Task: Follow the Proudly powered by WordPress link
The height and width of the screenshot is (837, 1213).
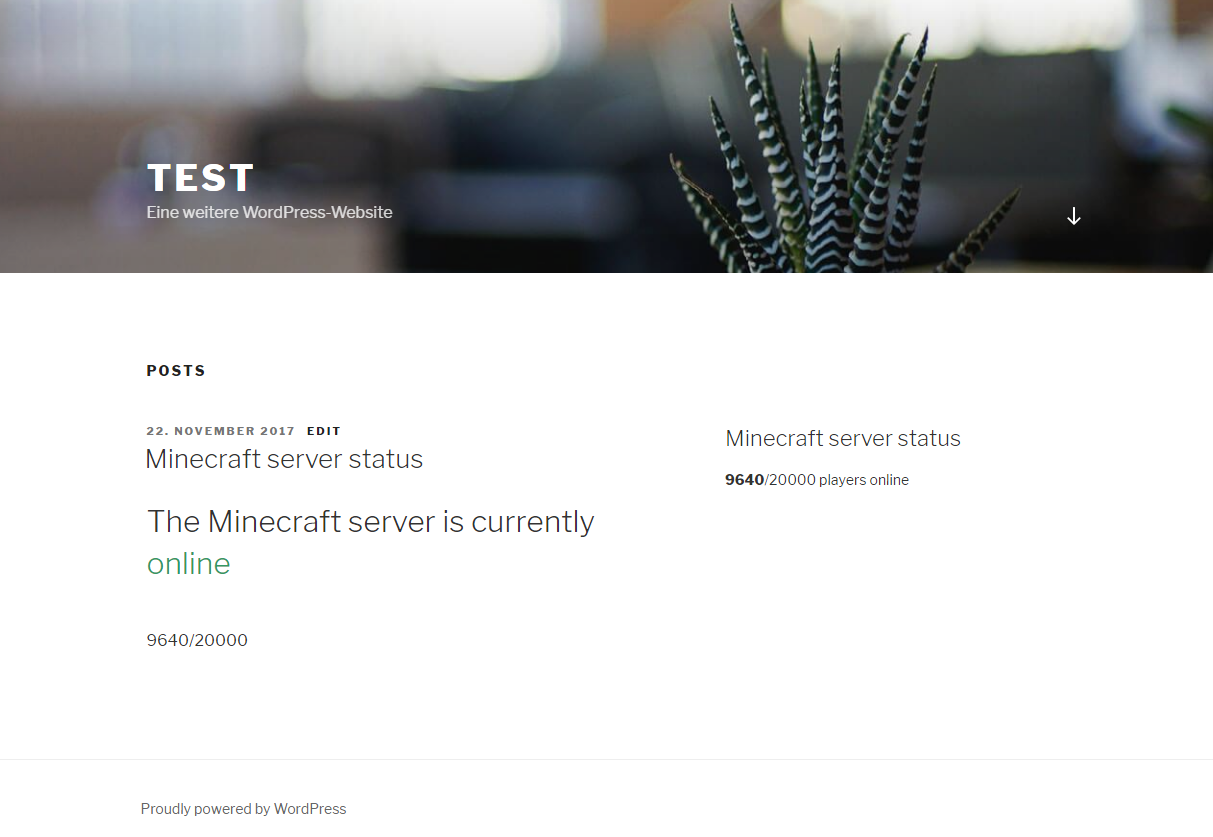Action: (243, 809)
